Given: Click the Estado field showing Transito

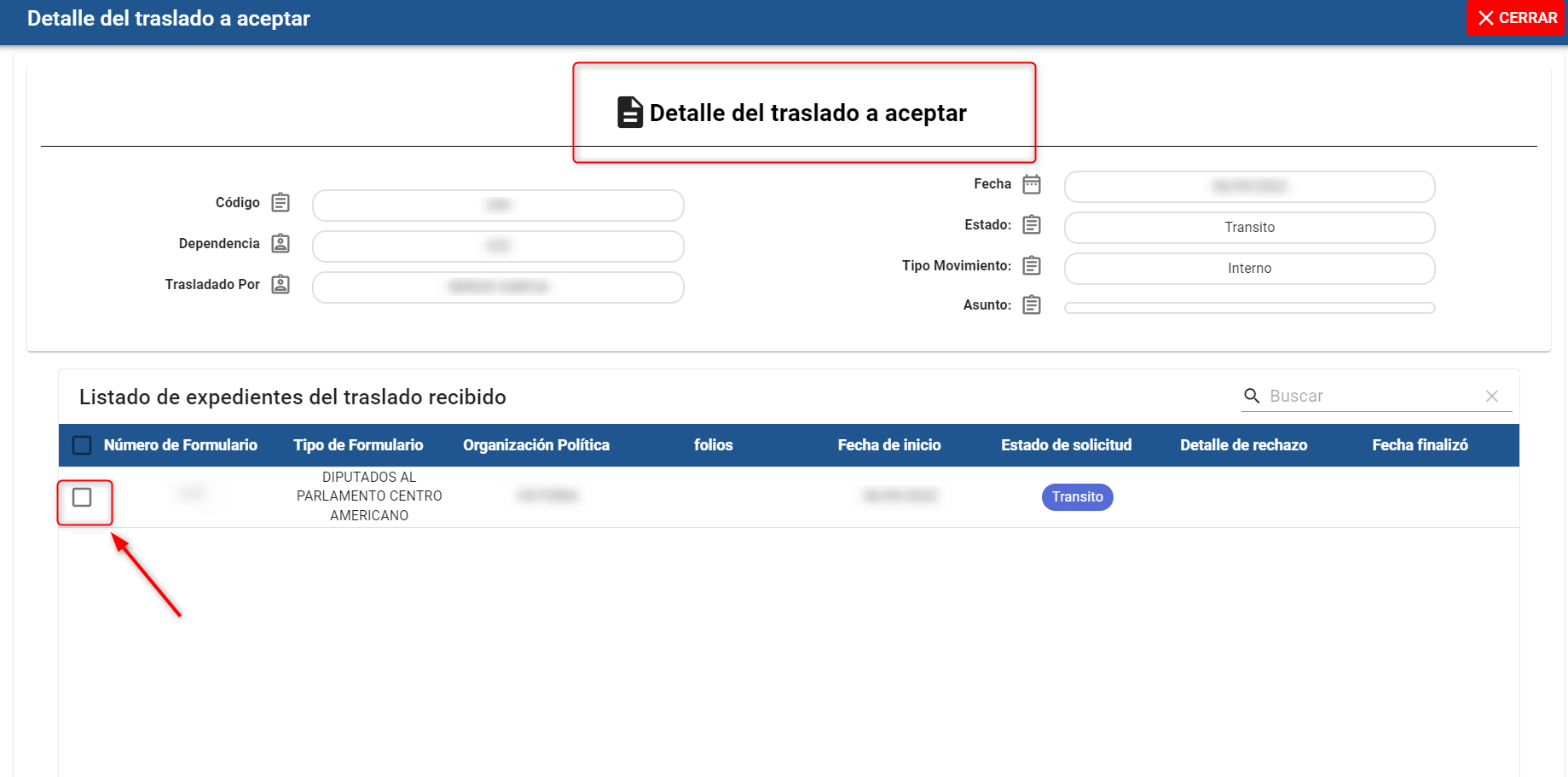Looking at the screenshot, I should [1249, 228].
